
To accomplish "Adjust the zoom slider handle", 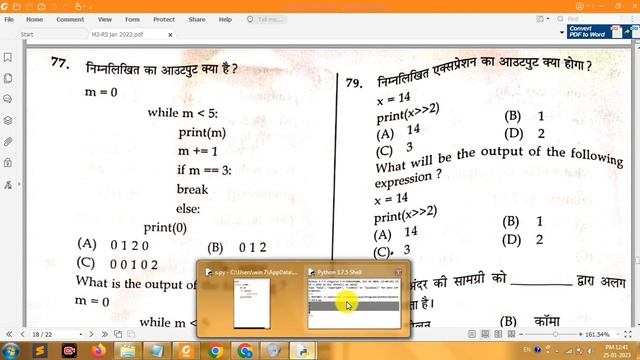I will [x=555, y=334].
